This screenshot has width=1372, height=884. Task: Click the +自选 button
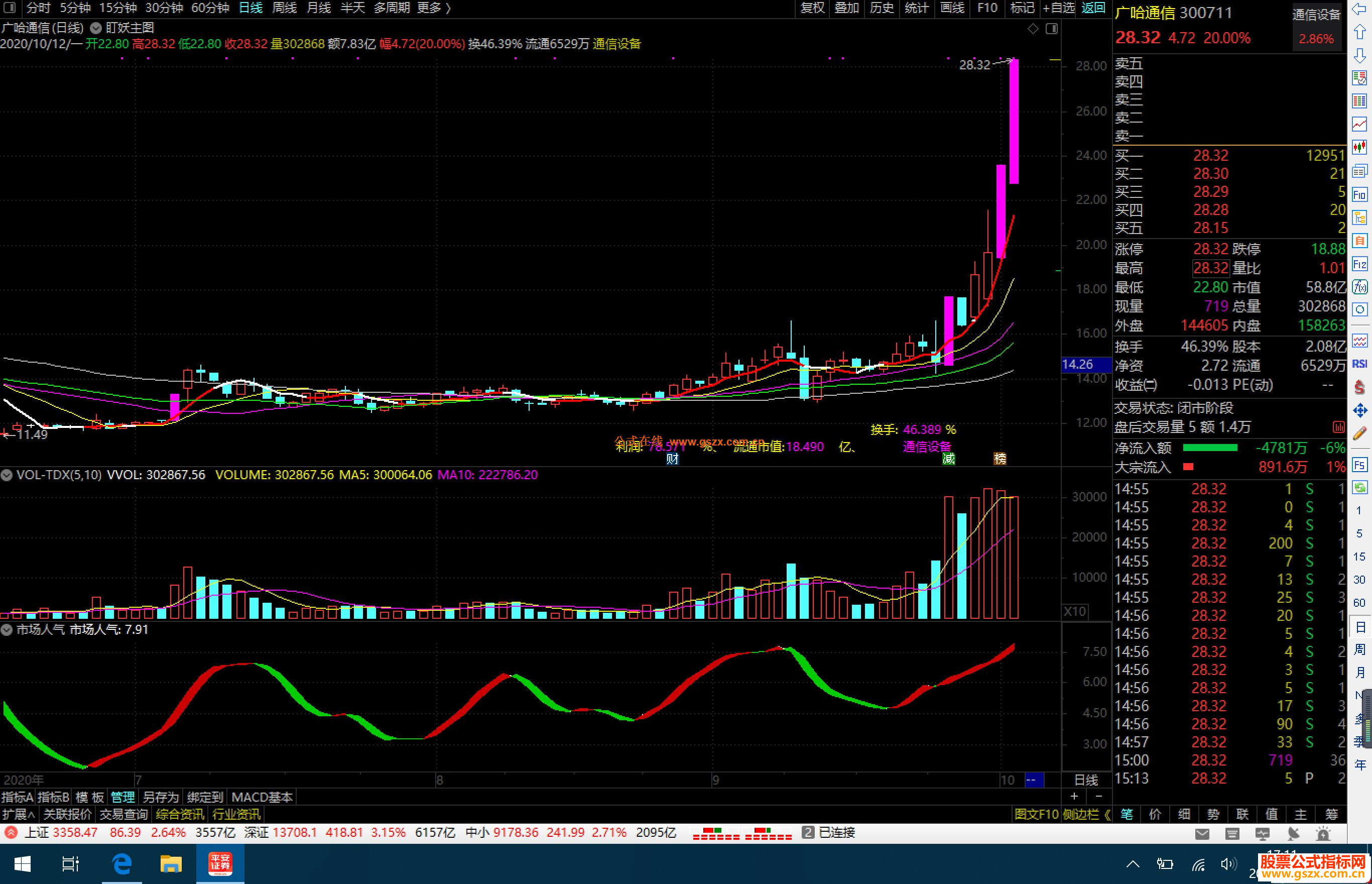1058,8
